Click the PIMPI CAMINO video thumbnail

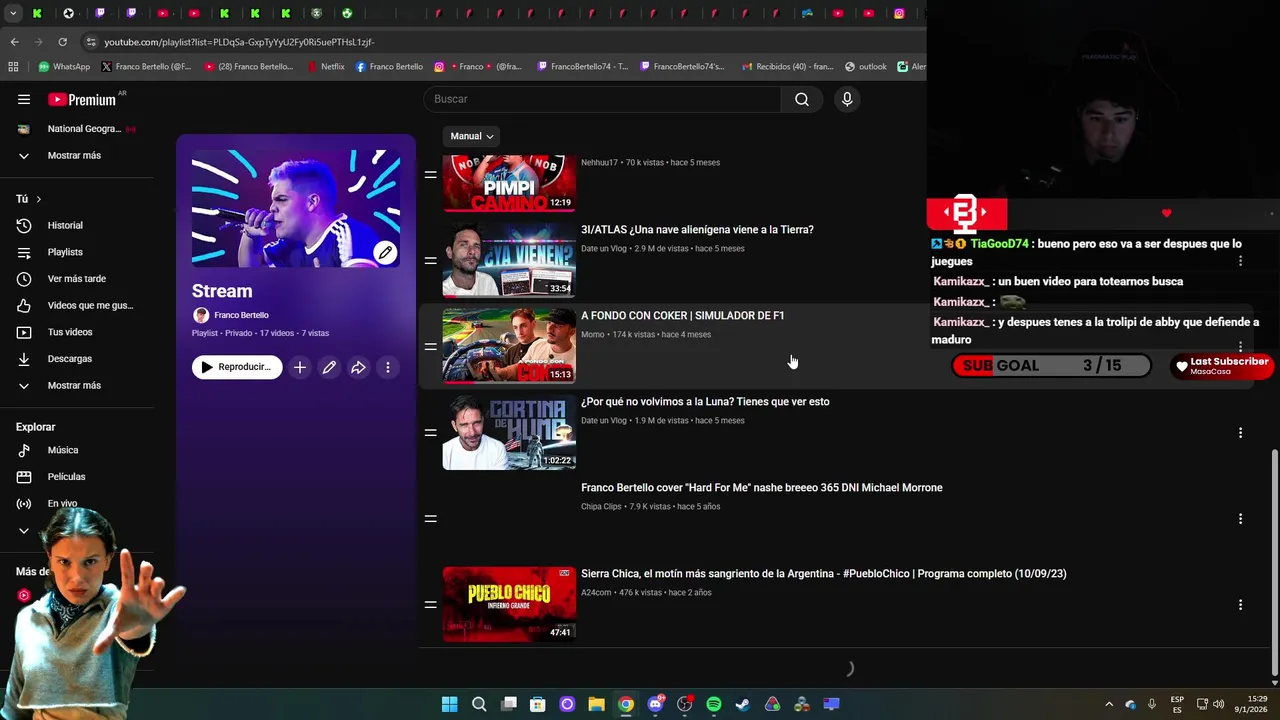[509, 184]
